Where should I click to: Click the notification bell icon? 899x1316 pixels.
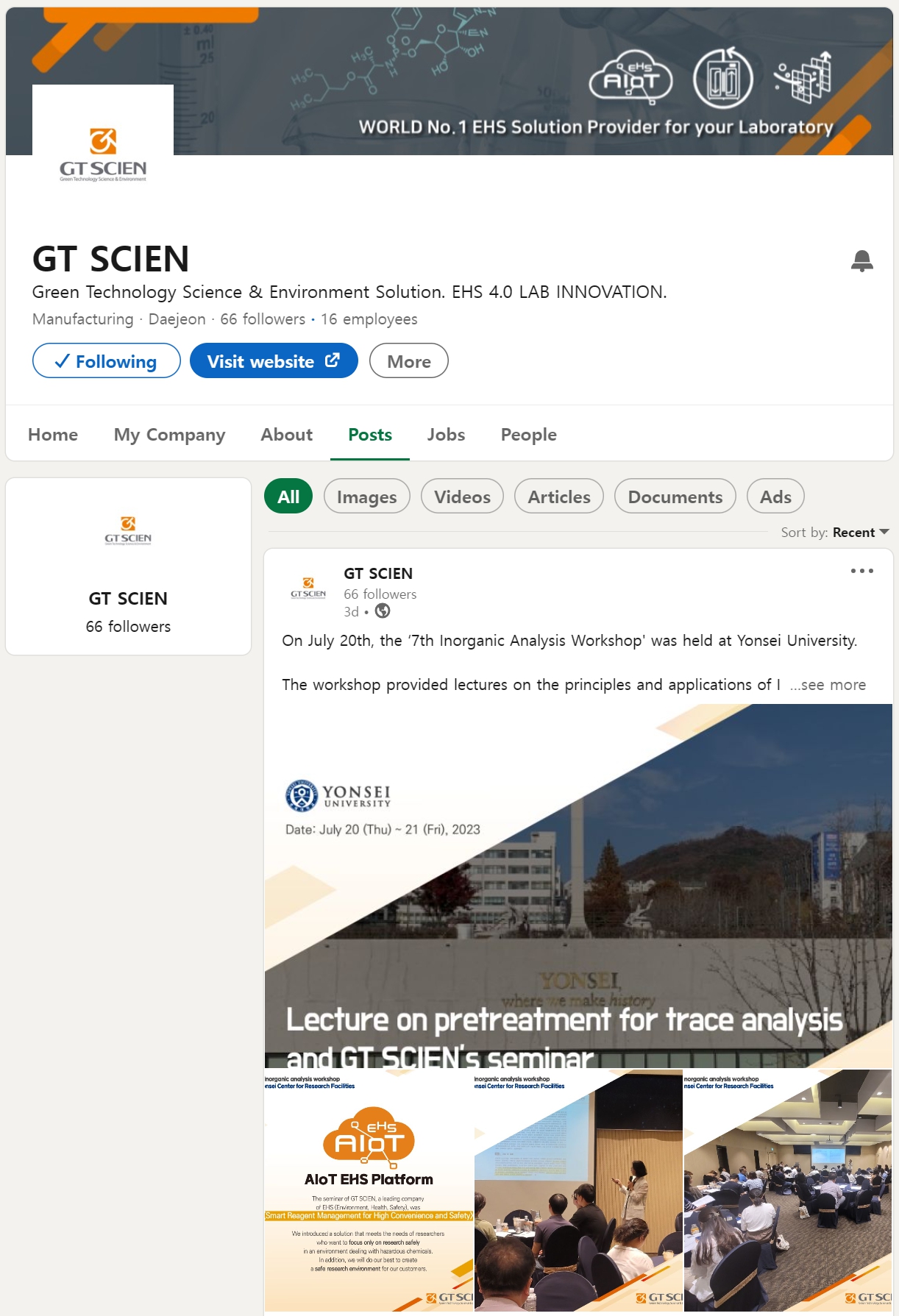pyautogui.click(x=861, y=261)
